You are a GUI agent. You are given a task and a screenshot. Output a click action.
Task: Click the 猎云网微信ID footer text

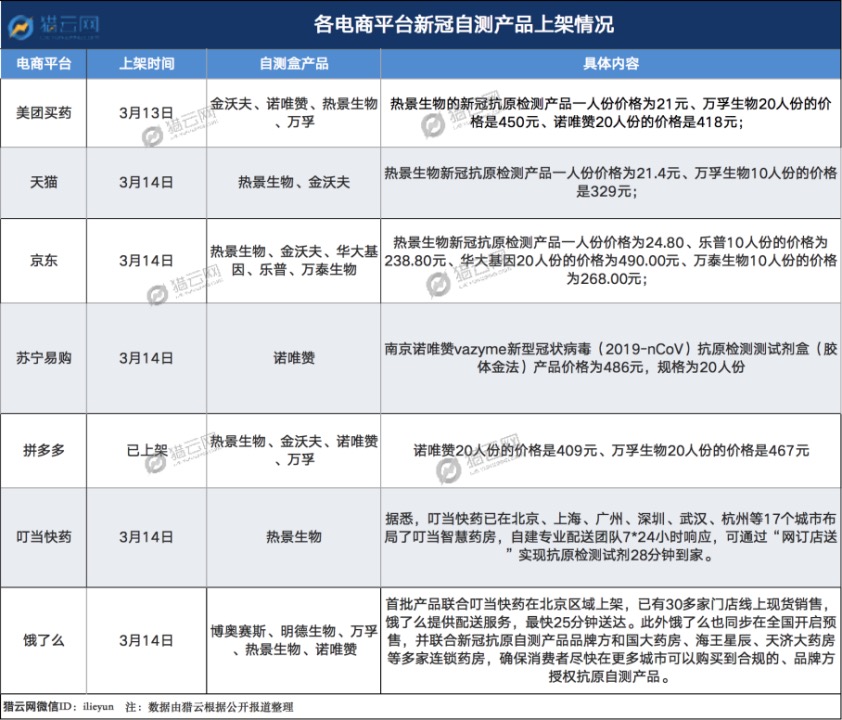(x=59, y=707)
